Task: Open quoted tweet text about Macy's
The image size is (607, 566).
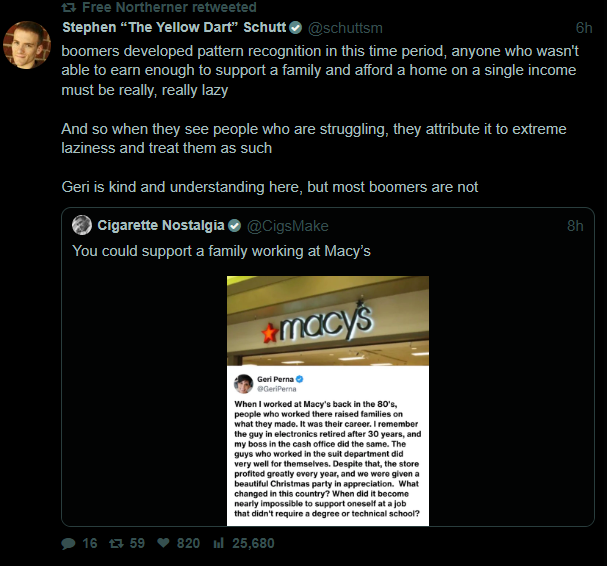Action: (221, 250)
